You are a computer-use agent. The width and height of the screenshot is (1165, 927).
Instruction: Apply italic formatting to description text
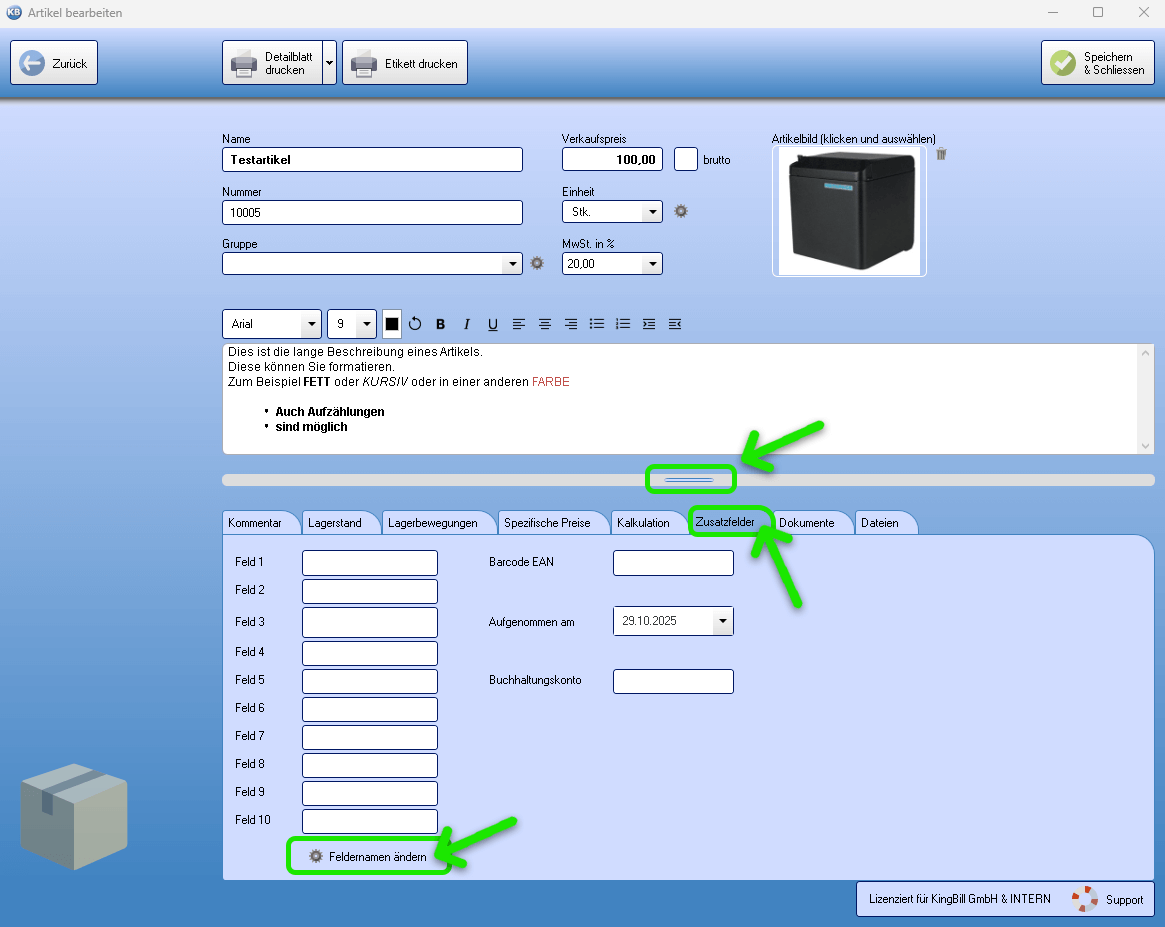pyautogui.click(x=466, y=324)
